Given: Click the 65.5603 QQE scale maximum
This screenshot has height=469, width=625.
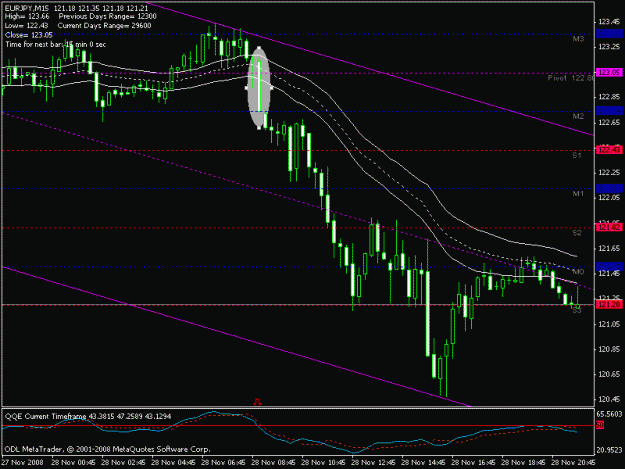Looking at the screenshot, I should pyautogui.click(x=609, y=414).
